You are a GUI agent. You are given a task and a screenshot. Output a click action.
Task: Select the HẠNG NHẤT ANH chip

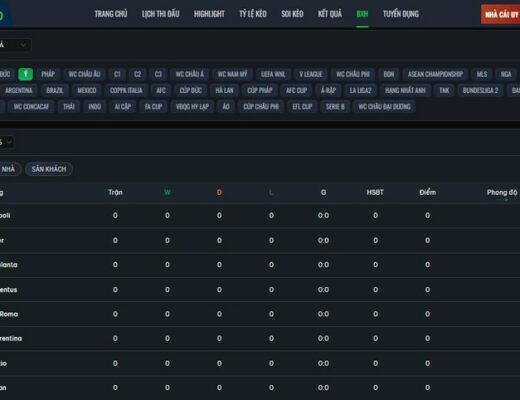pyautogui.click(x=405, y=90)
